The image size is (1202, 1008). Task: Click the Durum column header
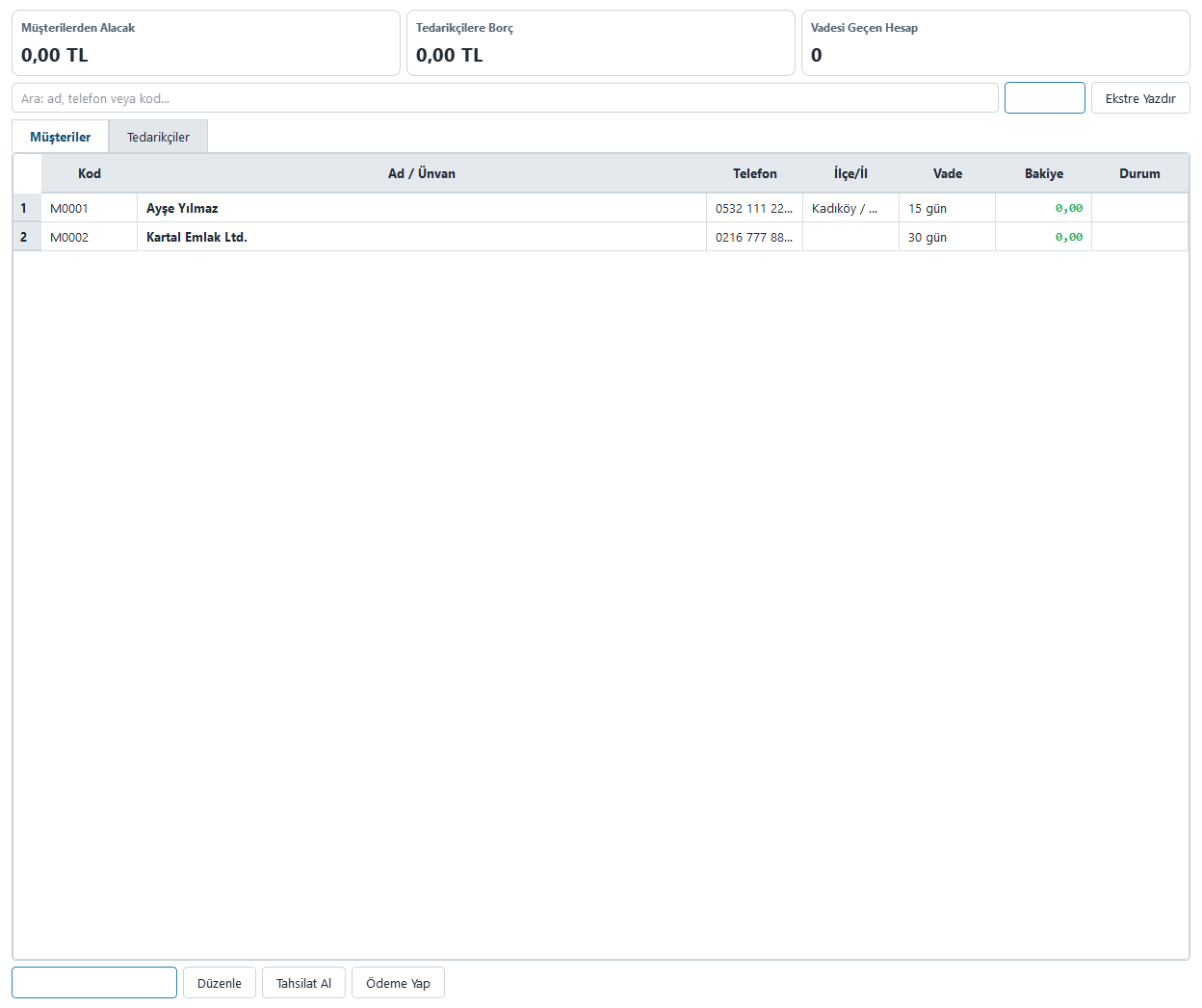1140,173
